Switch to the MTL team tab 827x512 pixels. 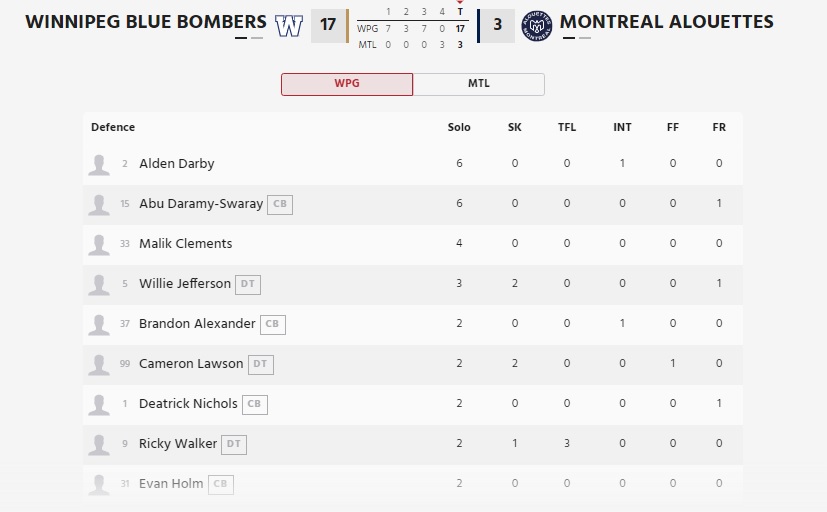coord(479,84)
